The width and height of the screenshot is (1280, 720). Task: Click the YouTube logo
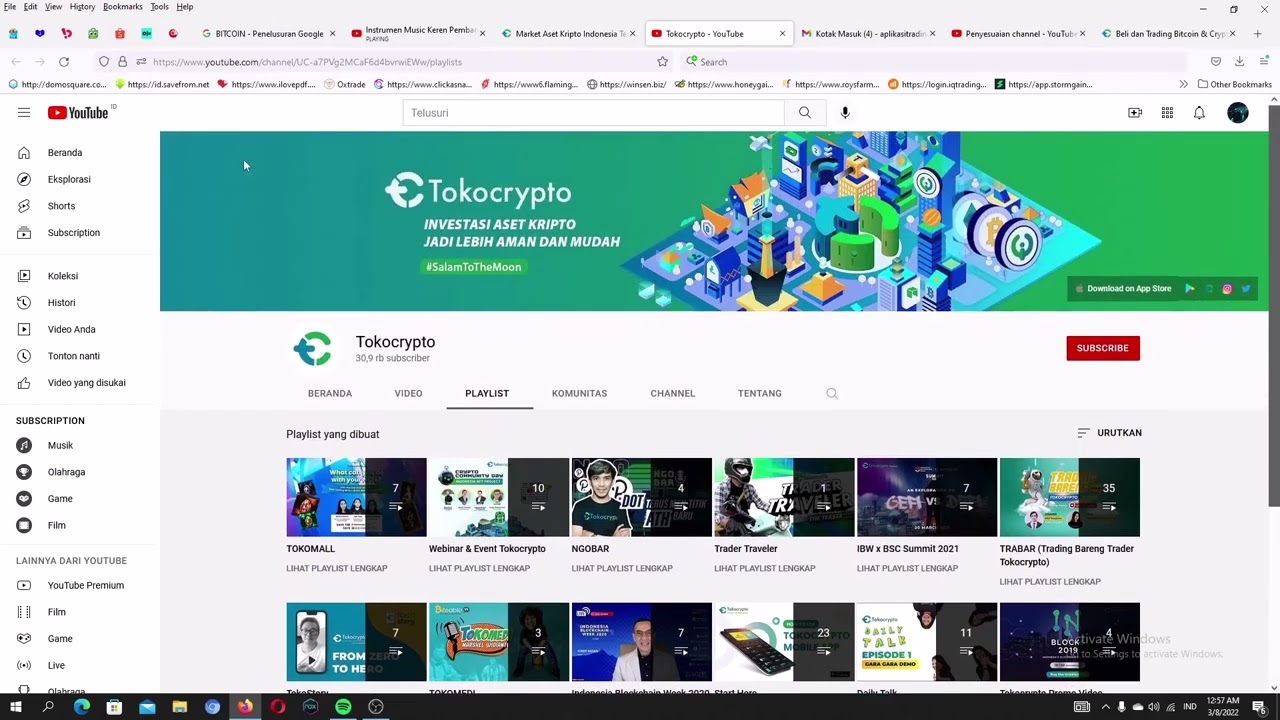(78, 113)
